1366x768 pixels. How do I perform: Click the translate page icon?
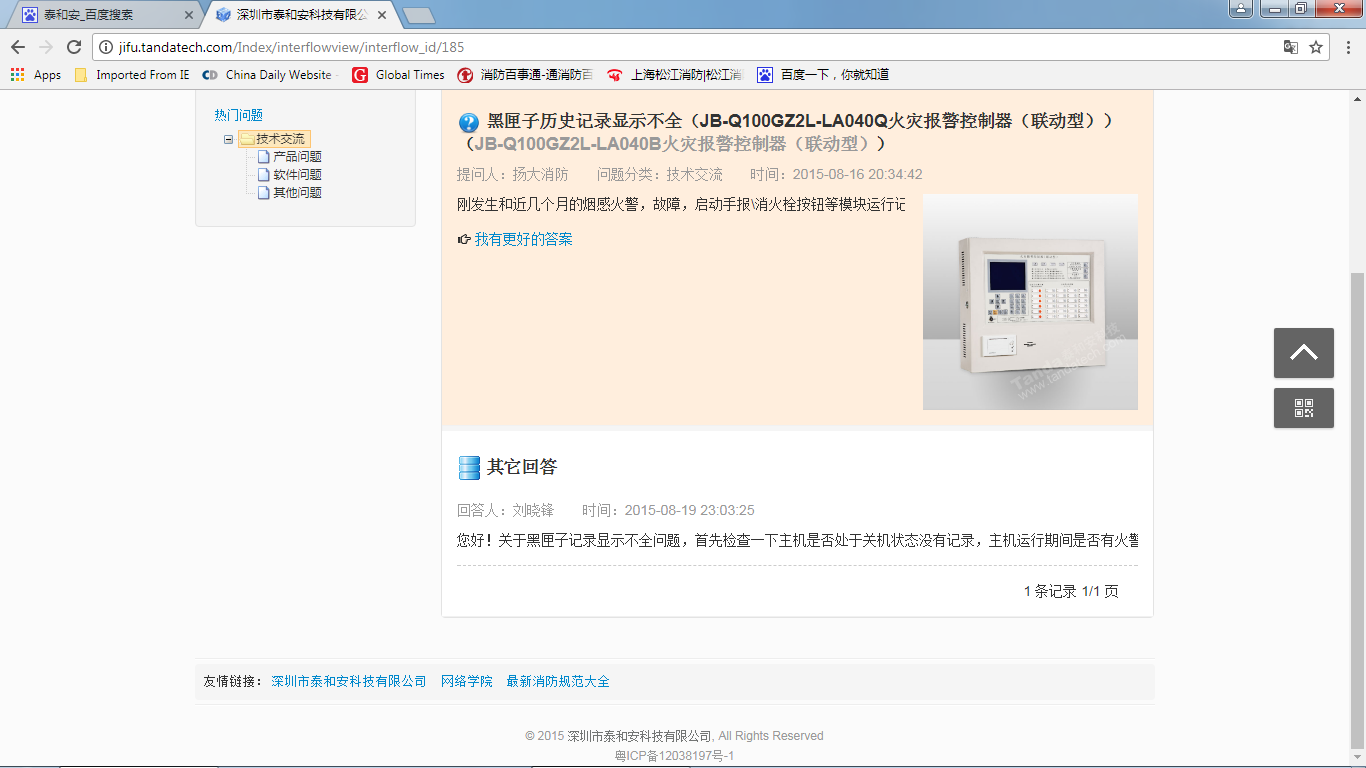click(1291, 47)
